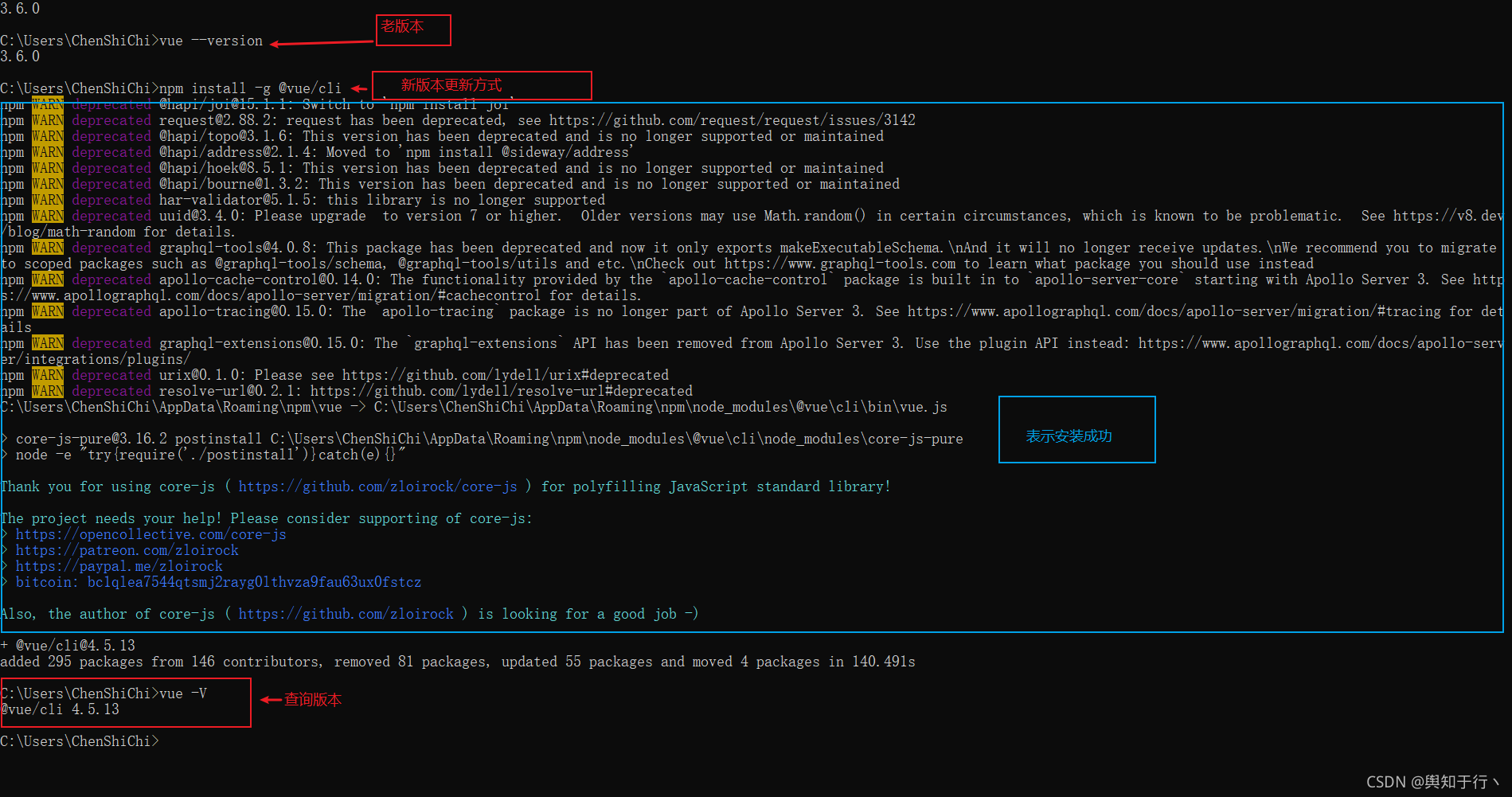
Task: Click the 'added 295 packages' summary line
Action: (x=458, y=662)
